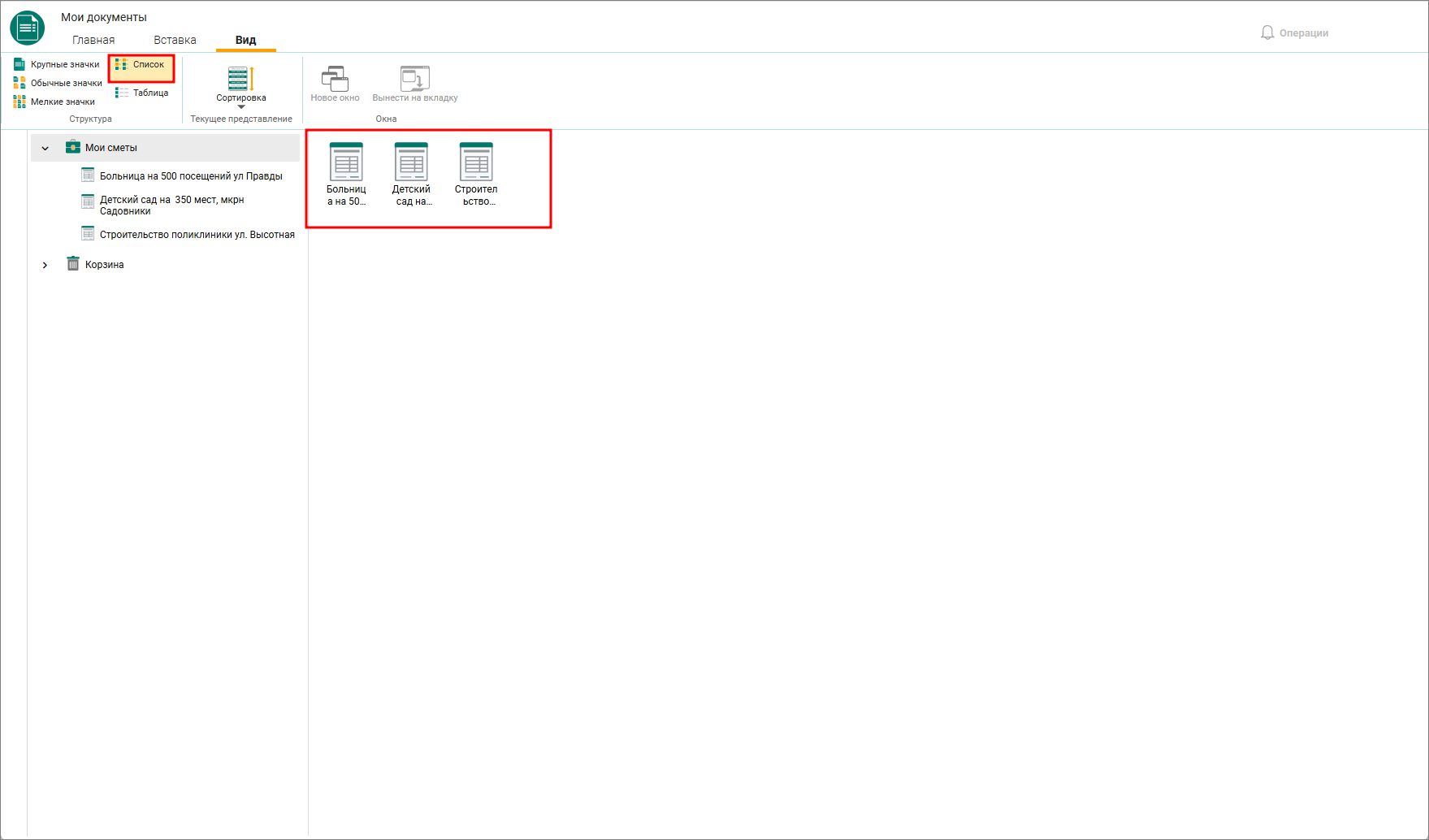Switch to Крупные значки view
1429x840 pixels.
pos(57,64)
